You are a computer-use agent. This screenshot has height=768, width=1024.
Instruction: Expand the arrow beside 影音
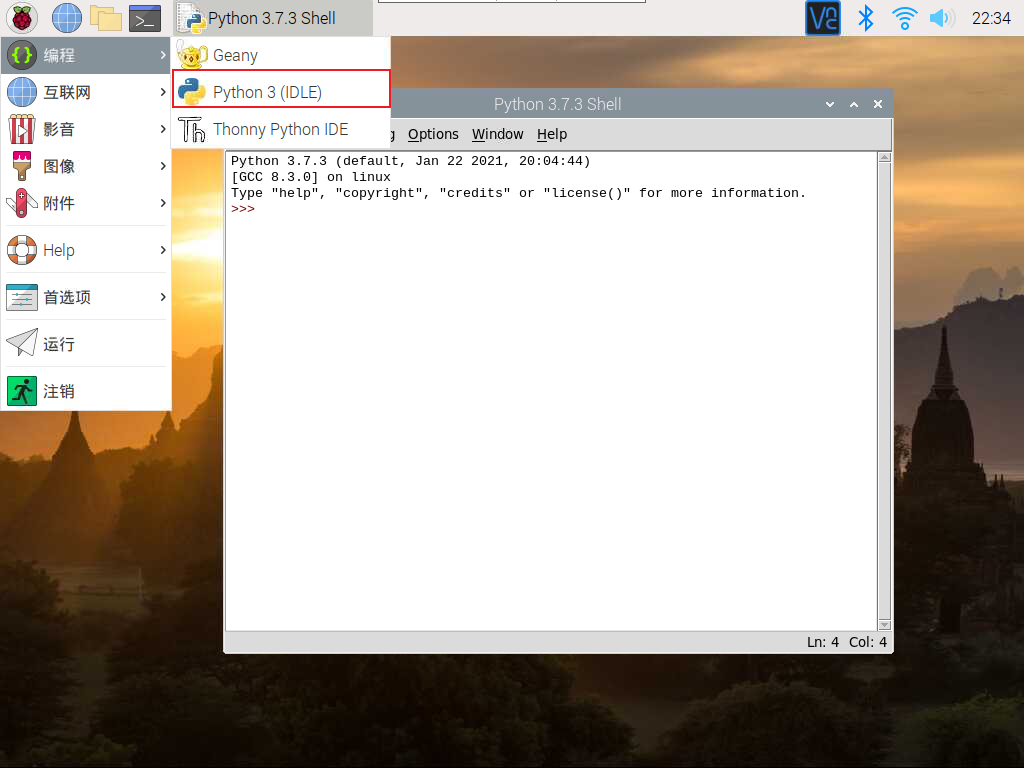click(x=163, y=129)
